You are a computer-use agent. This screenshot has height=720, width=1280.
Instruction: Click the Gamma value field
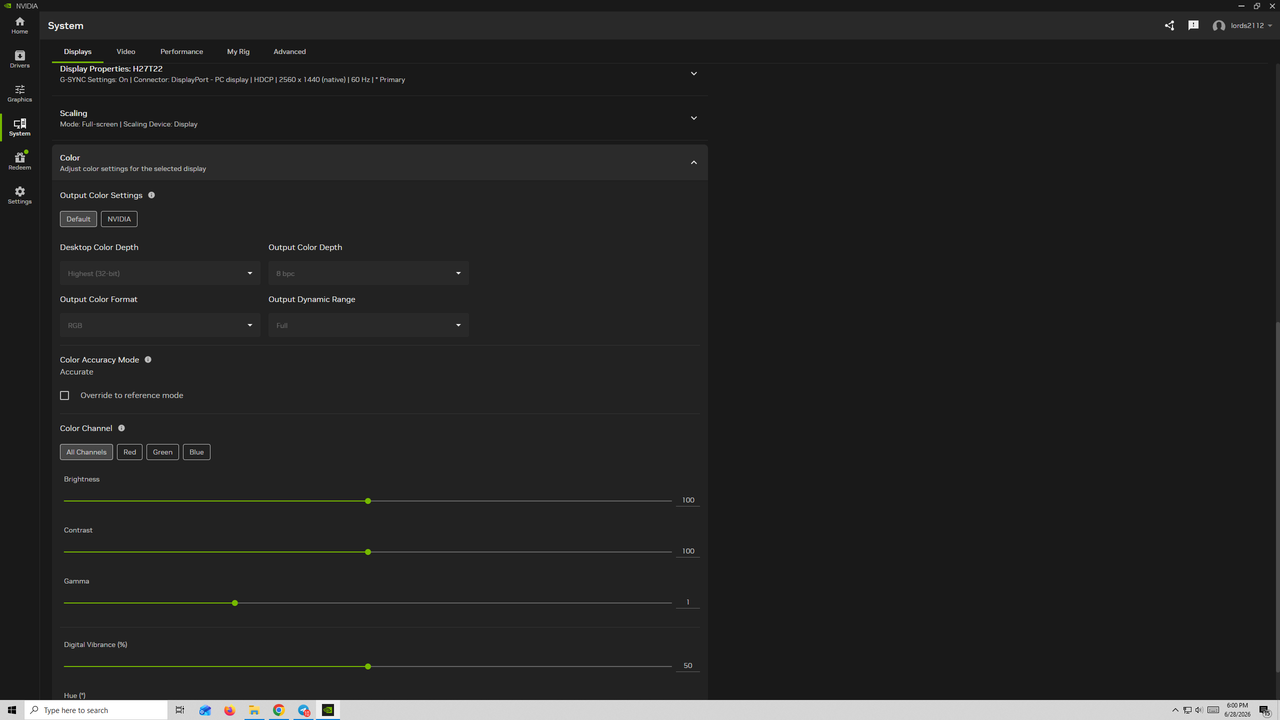pyautogui.click(x=688, y=602)
